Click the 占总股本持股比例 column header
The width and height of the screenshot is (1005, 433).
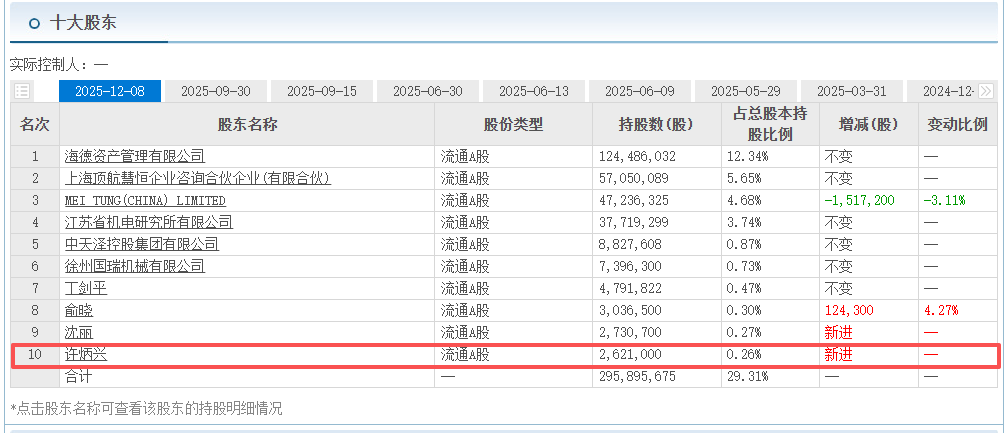[770, 124]
